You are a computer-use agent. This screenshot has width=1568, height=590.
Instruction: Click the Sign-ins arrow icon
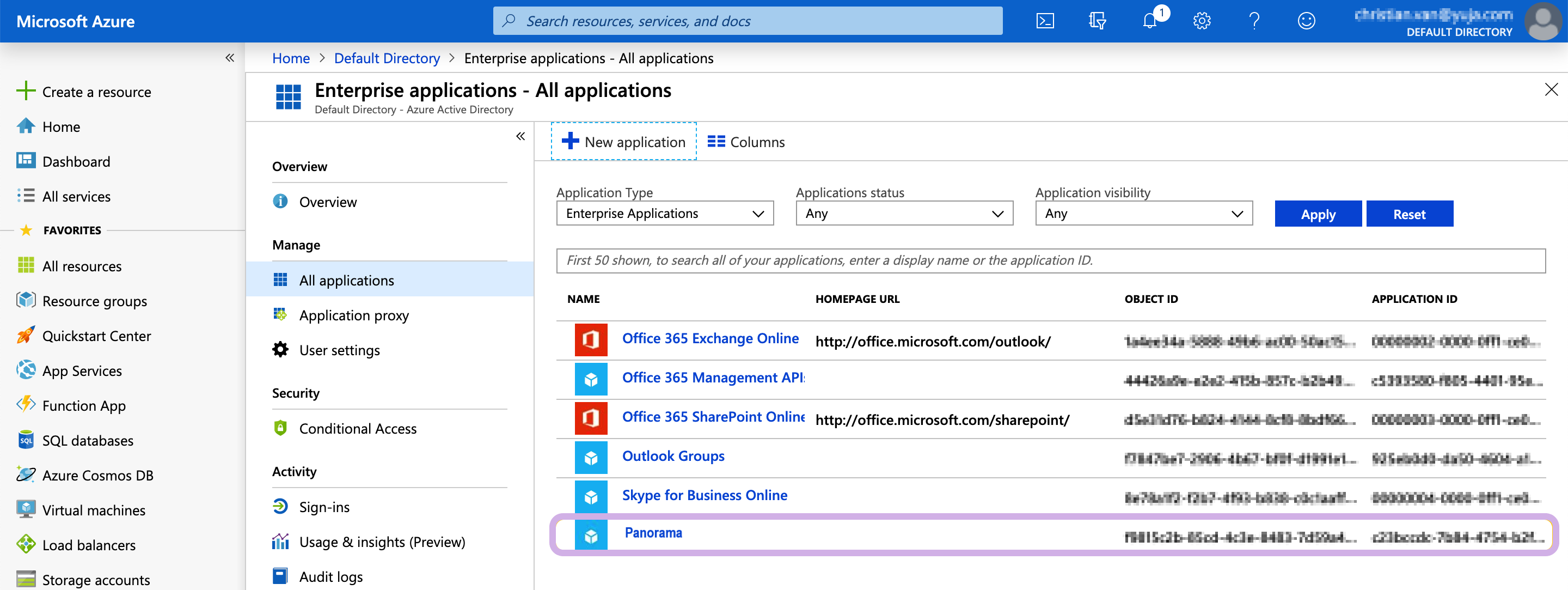coord(280,507)
